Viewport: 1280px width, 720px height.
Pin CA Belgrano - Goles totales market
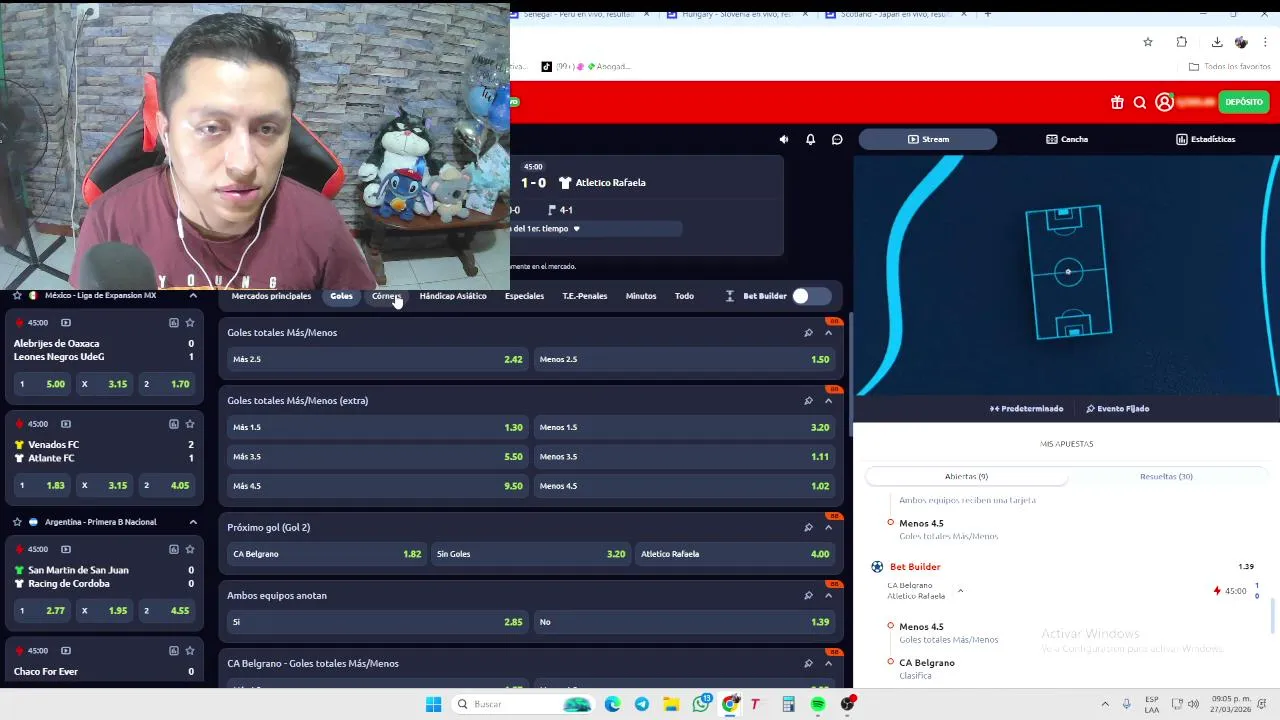pyautogui.click(x=808, y=664)
